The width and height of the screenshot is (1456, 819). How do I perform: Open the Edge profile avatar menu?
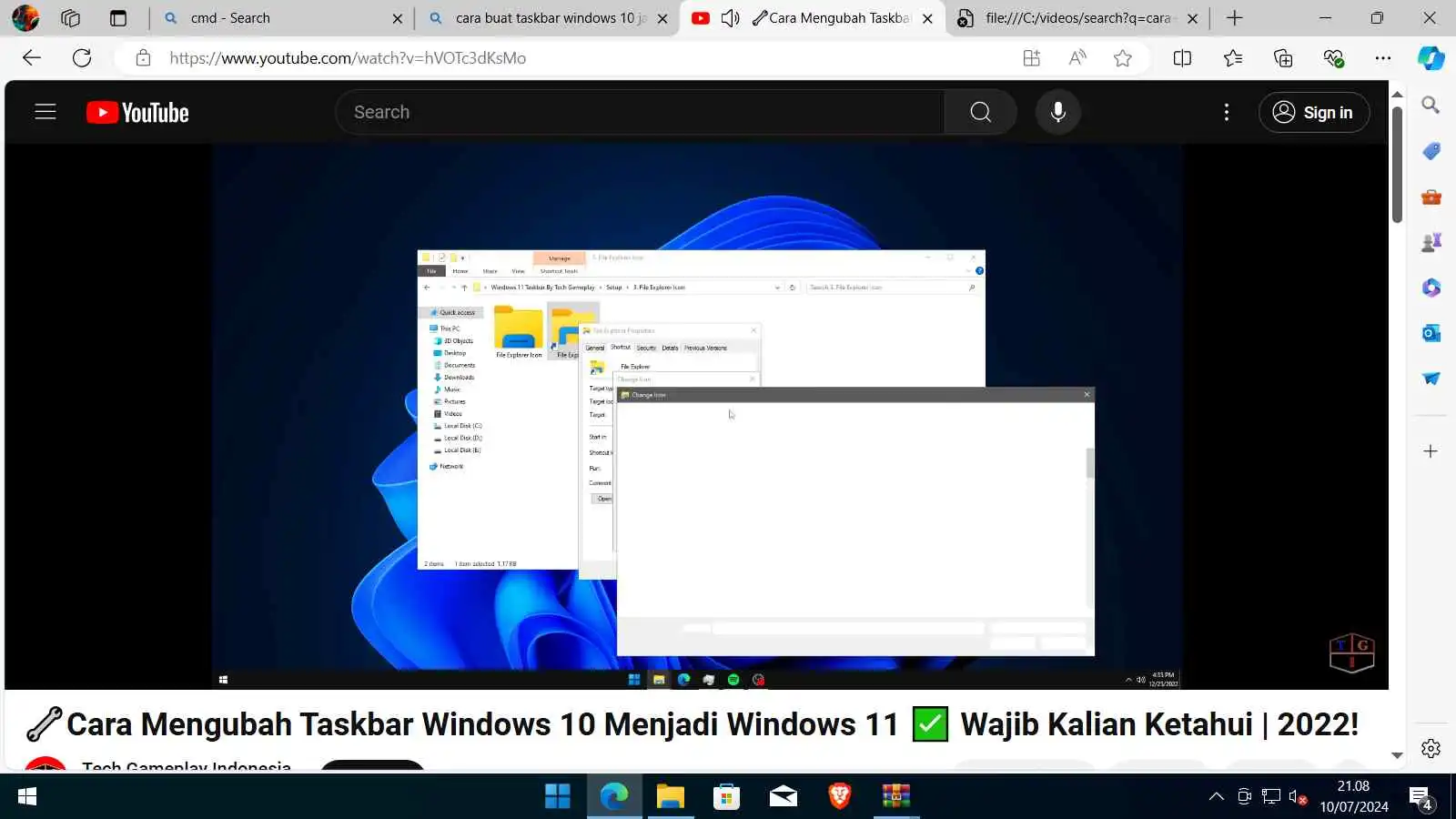click(x=25, y=18)
